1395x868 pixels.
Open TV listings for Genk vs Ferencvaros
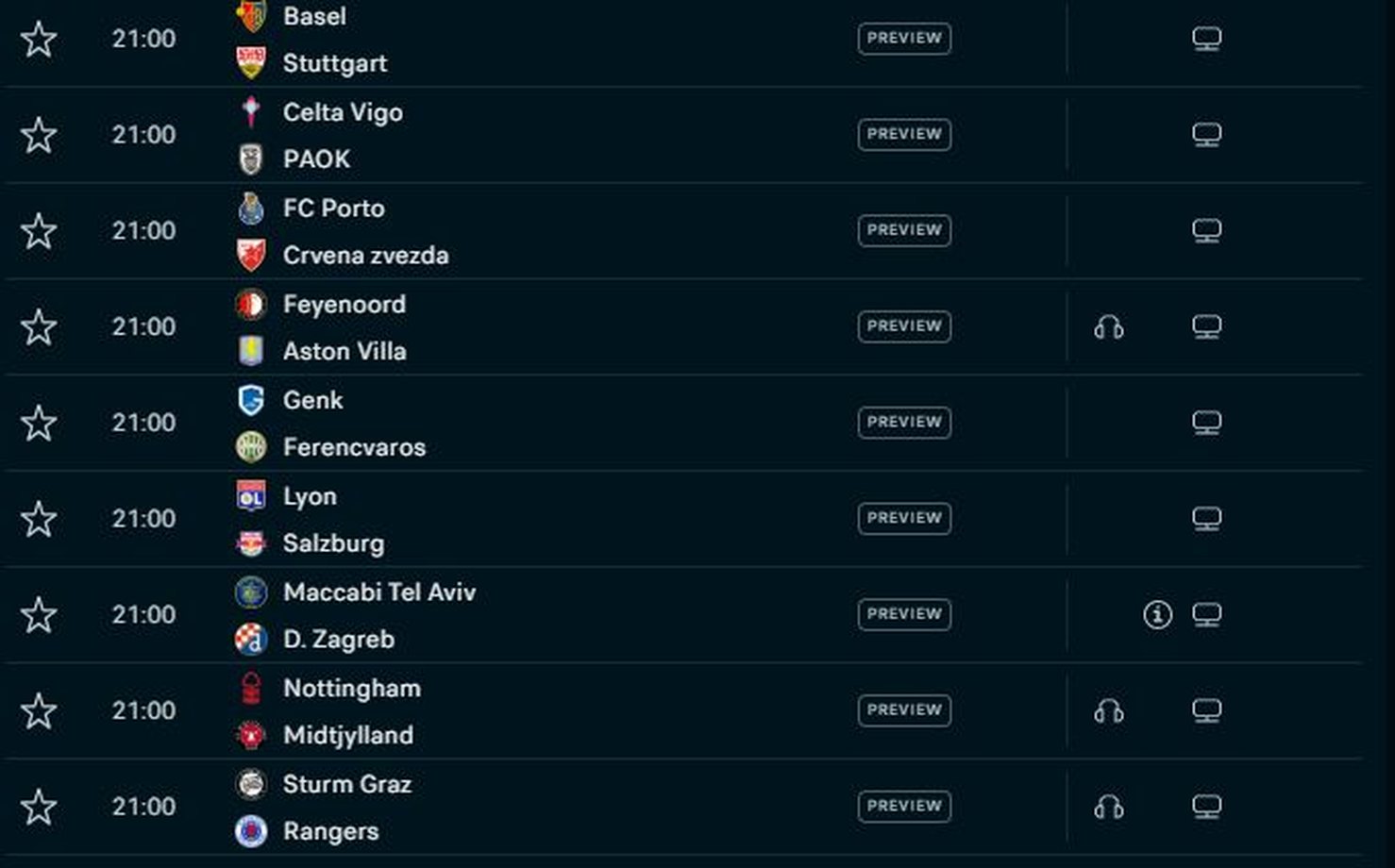tap(1206, 423)
